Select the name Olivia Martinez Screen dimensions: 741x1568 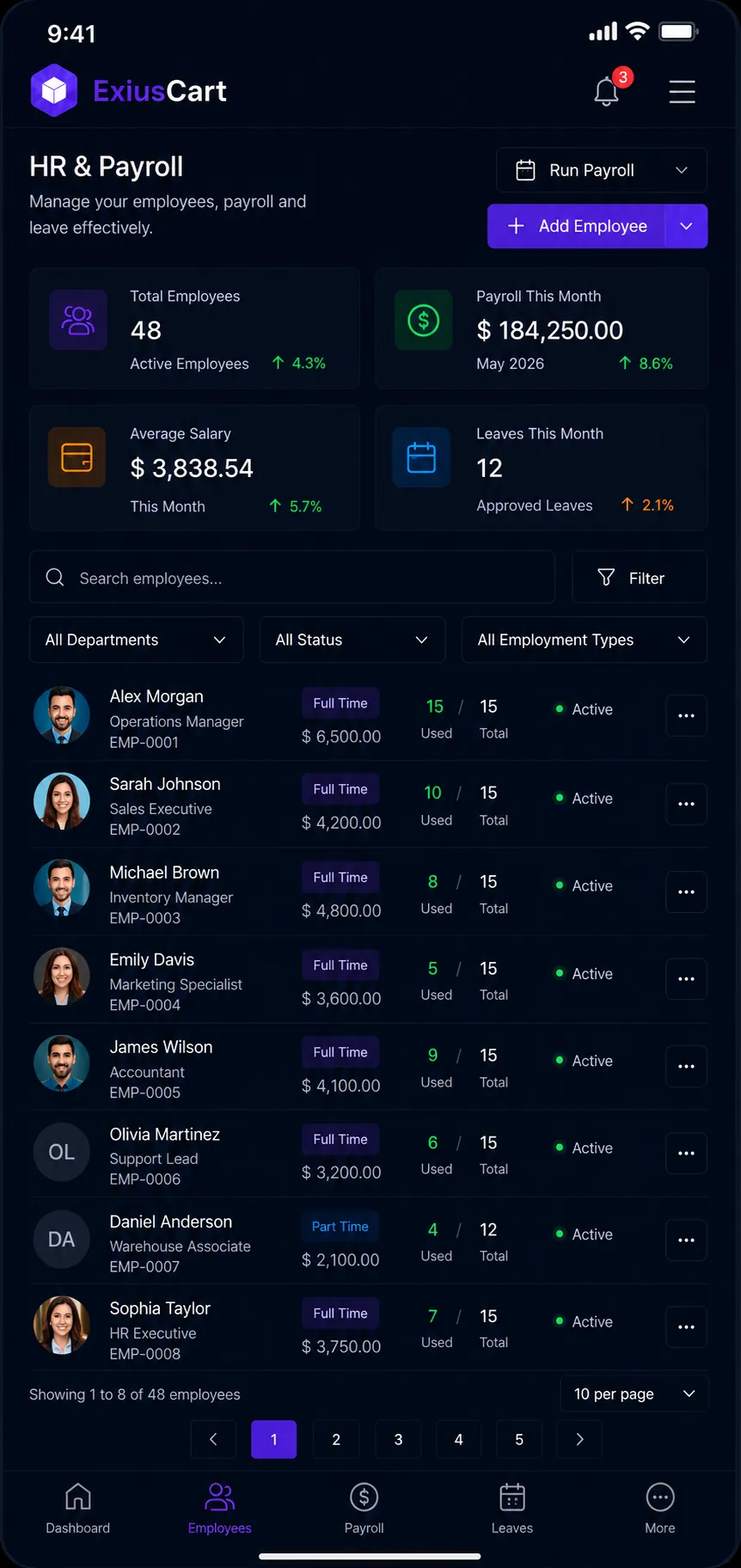tap(165, 1134)
